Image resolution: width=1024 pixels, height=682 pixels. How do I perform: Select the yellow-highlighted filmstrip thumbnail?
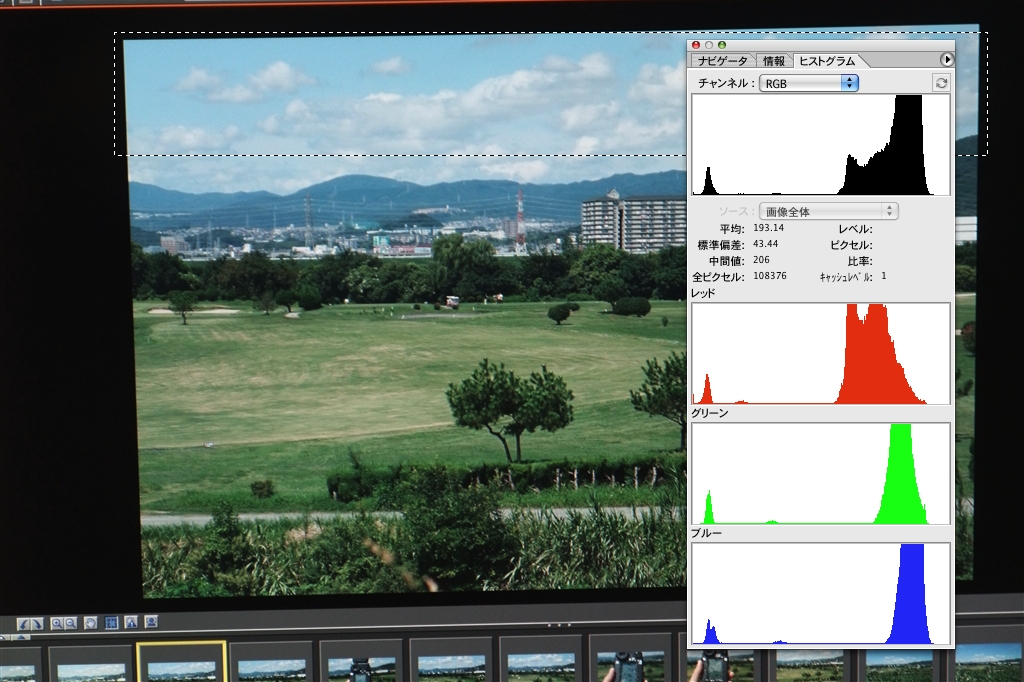pos(181,662)
